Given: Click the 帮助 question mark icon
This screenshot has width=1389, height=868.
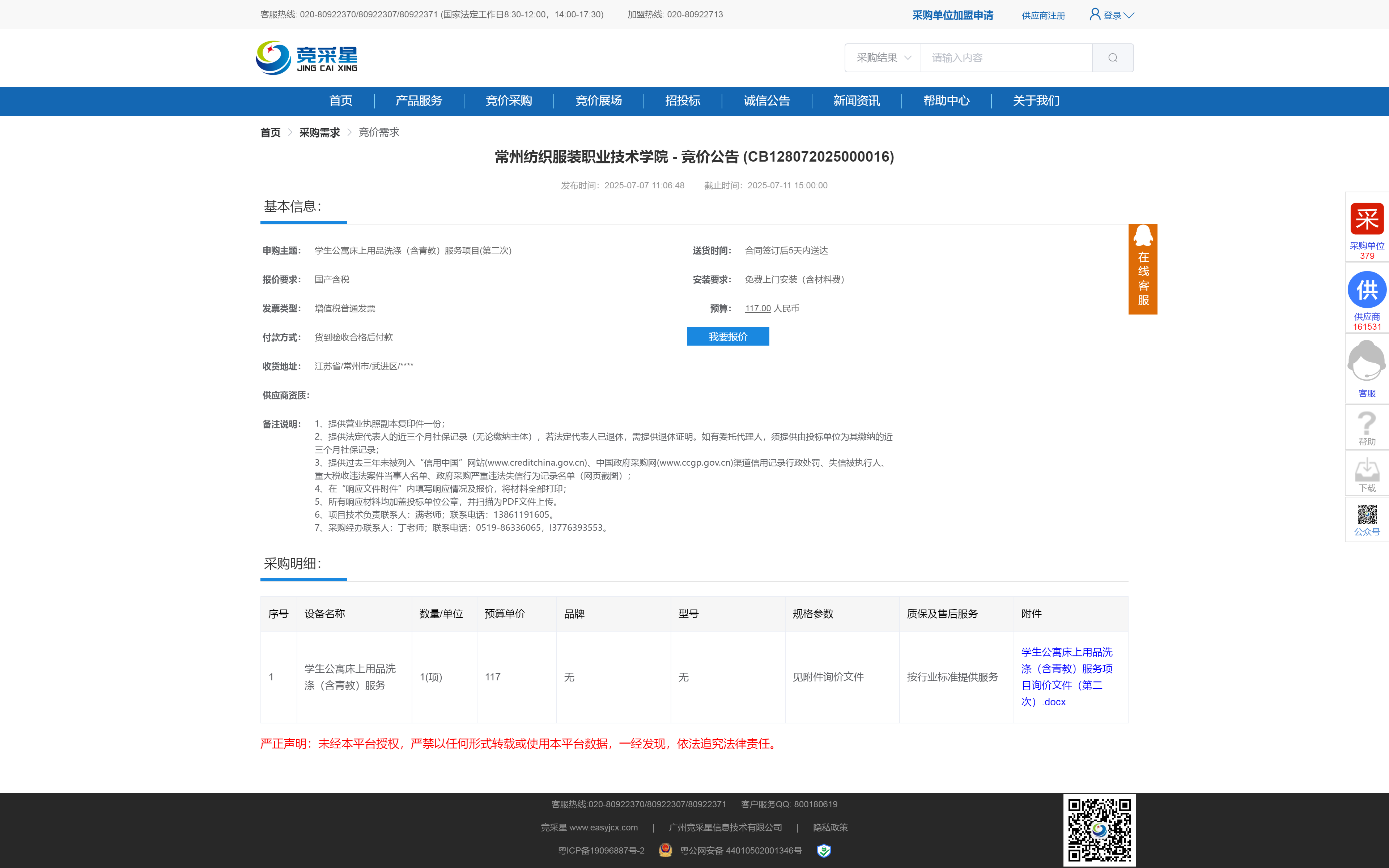Looking at the screenshot, I should [x=1367, y=424].
